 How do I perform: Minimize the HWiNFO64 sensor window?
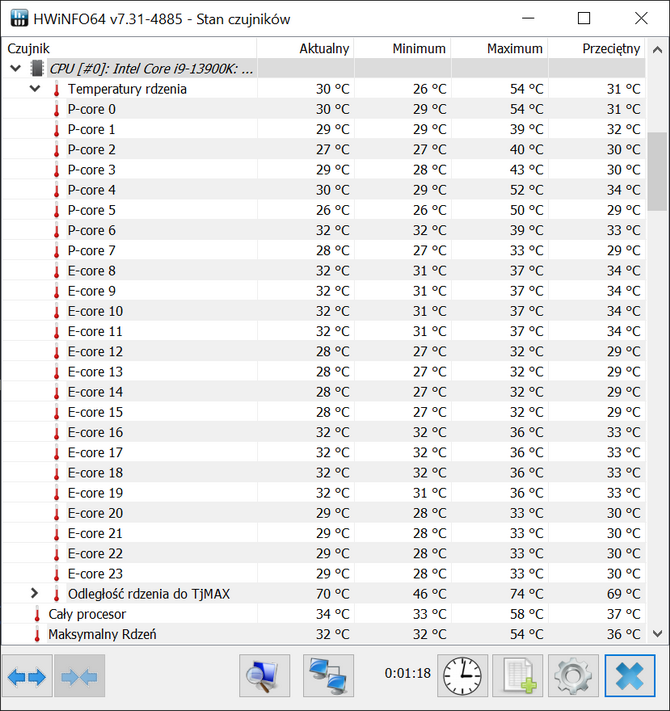tap(528, 19)
